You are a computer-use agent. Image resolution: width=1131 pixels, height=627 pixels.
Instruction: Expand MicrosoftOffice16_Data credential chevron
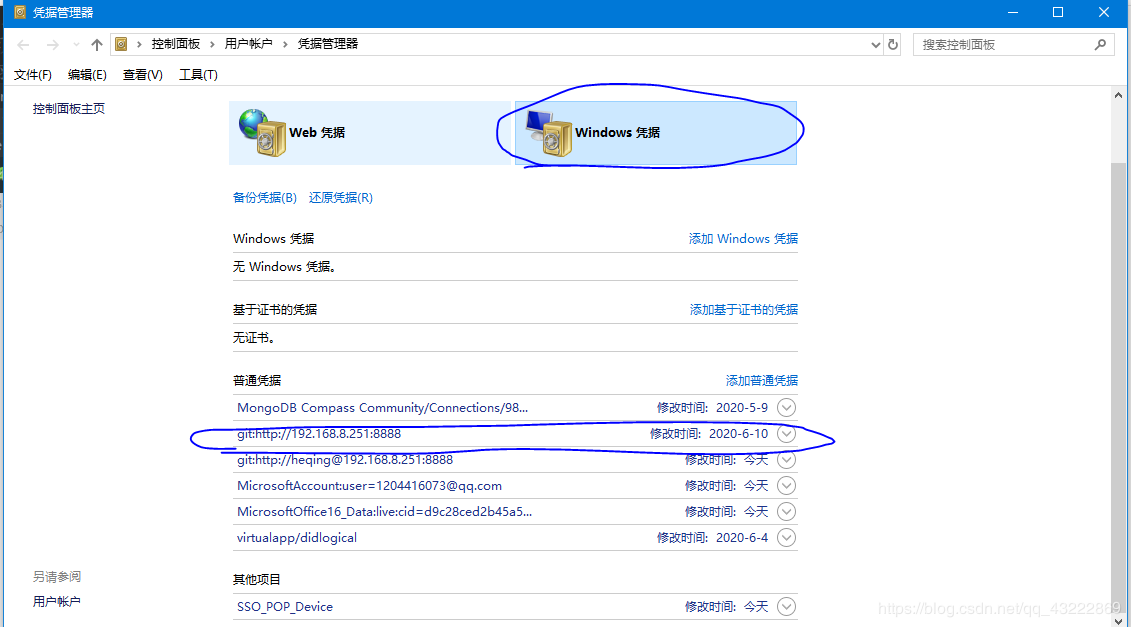786,512
